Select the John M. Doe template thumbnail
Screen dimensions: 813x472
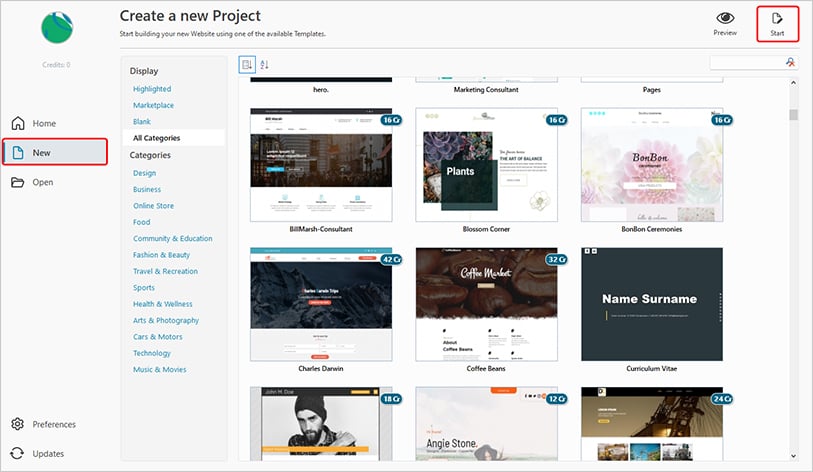pyautogui.click(x=321, y=424)
